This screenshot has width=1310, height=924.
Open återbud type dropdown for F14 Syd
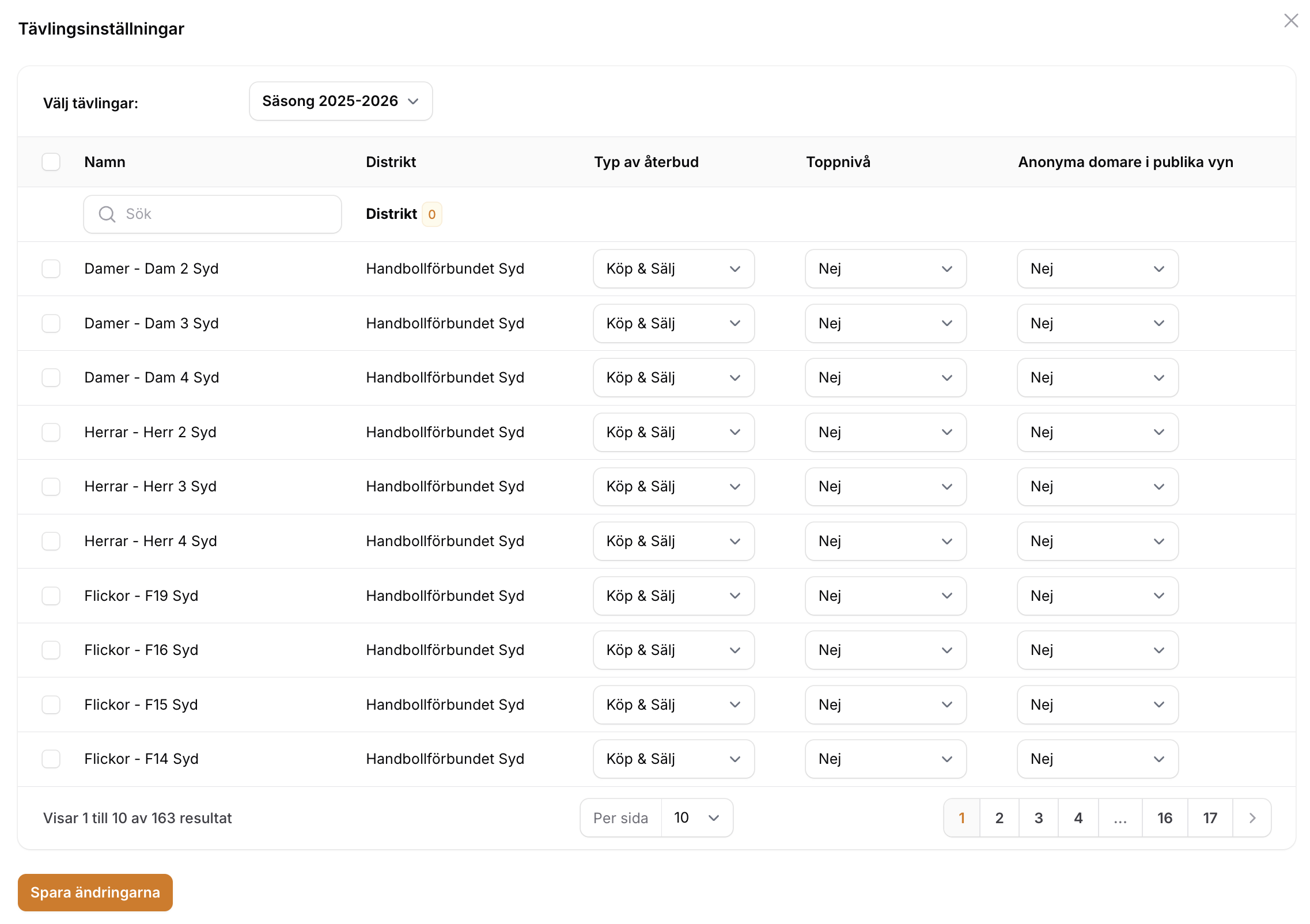click(x=674, y=759)
